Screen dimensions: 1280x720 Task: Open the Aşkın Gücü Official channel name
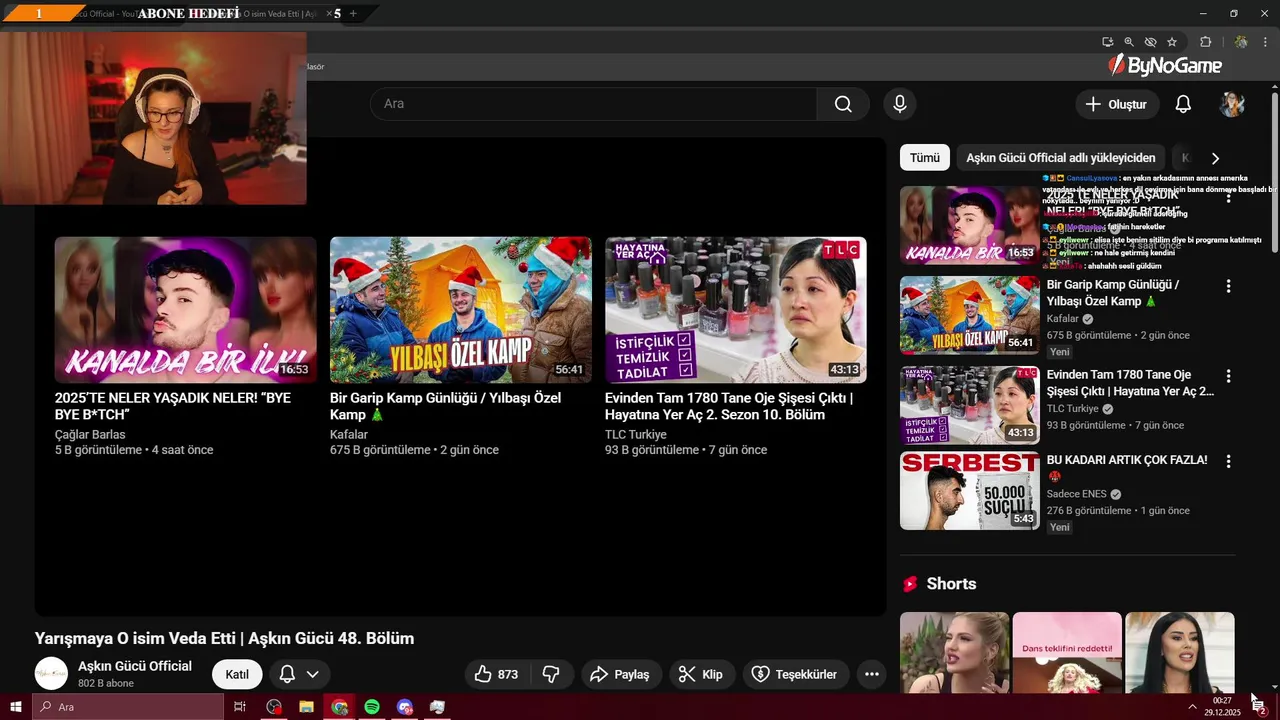tap(135, 666)
